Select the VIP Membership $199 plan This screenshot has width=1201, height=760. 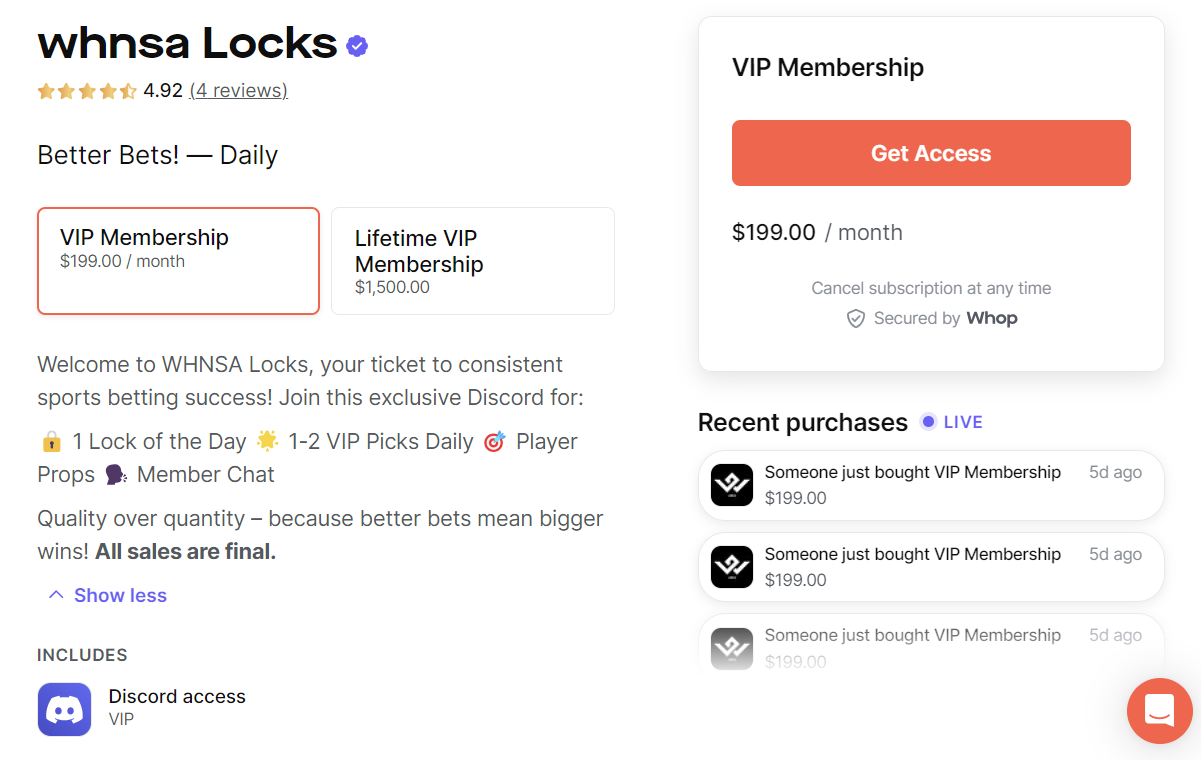(x=178, y=261)
